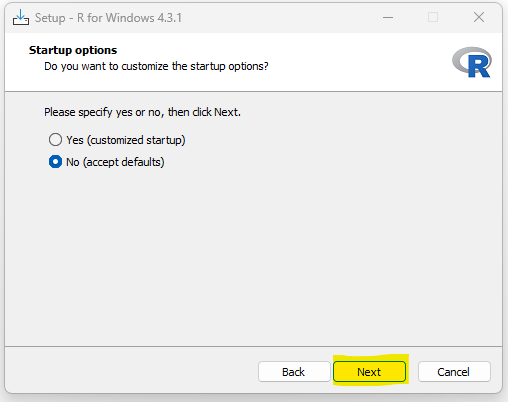This screenshot has height=402, width=508.
Task: Click the 'Setup - R for Windows 4.3.1' title
Action: 108,18
